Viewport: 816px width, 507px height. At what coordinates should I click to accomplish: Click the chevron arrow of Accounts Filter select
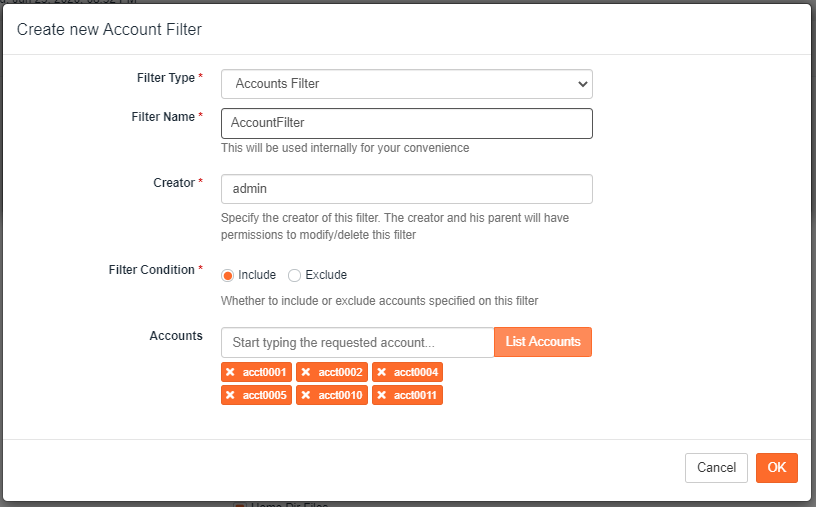(x=582, y=84)
